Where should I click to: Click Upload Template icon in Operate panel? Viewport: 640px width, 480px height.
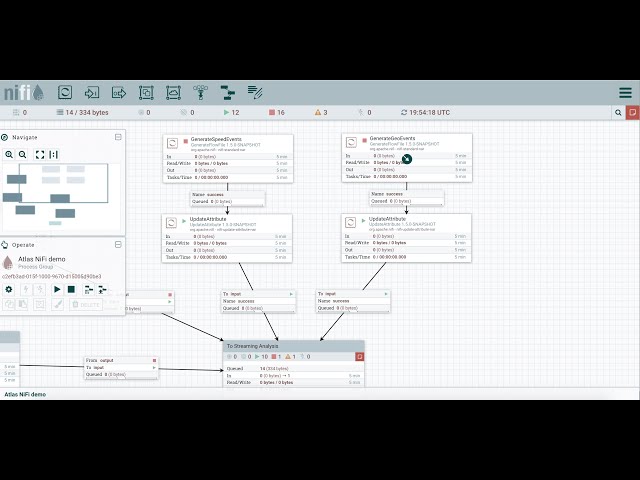102,289
